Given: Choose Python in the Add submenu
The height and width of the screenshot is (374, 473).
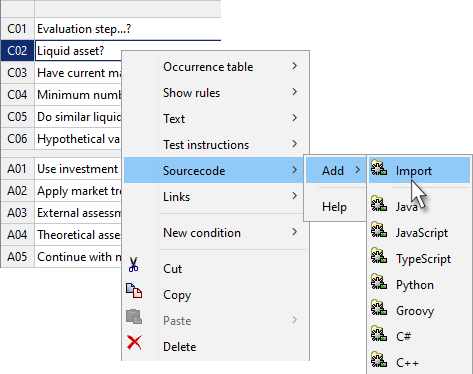Looking at the screenshot, I should (419, 284).
